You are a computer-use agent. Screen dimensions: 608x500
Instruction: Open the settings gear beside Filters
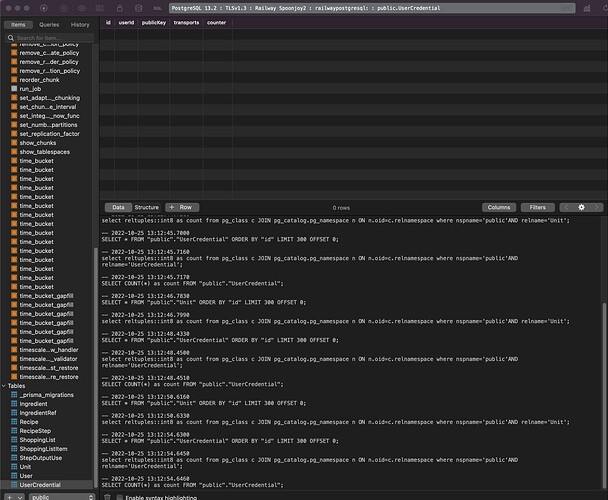point(581,208)
